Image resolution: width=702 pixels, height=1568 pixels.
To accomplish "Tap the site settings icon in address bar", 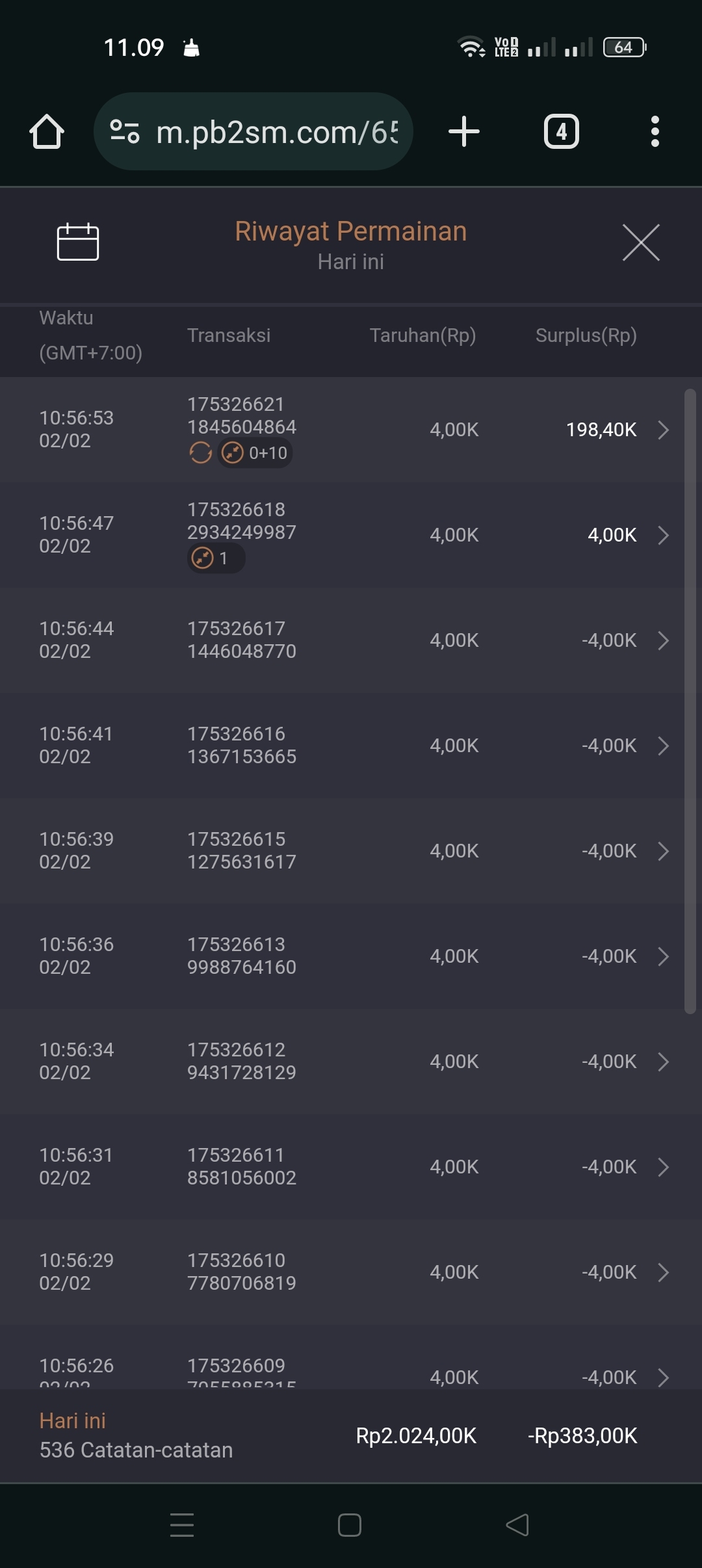I will coord(125,132).
